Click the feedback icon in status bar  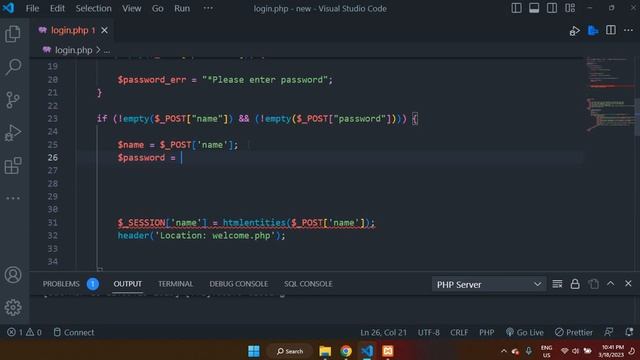pyautogui.click(x=609, y=332)
